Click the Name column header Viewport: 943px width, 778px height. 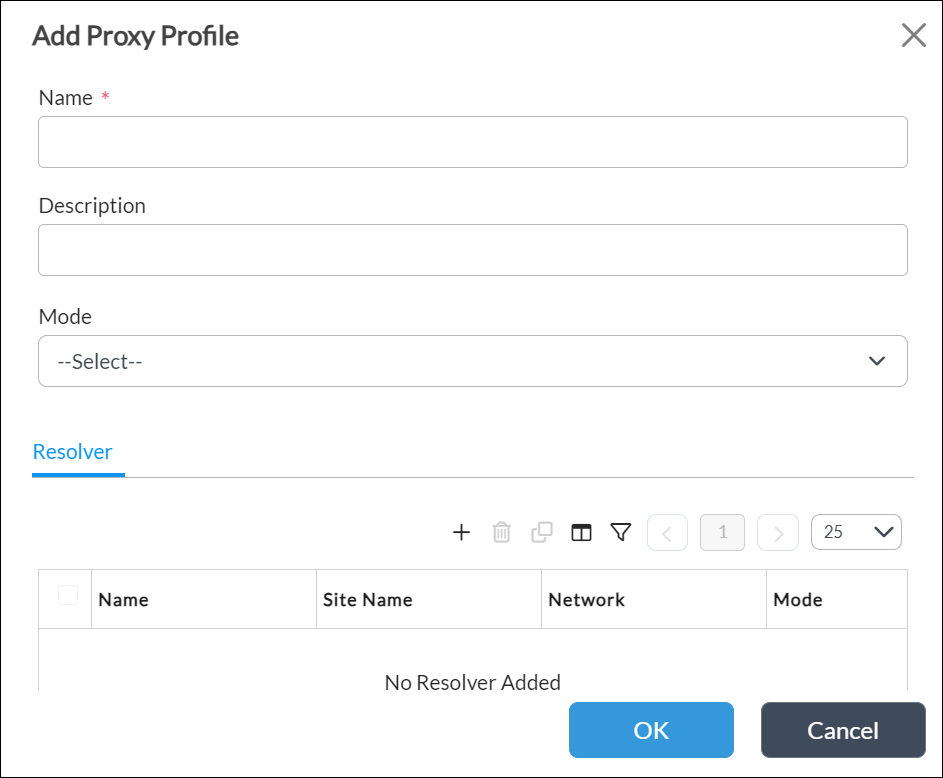pyautogui.click(x=124, y=599)
